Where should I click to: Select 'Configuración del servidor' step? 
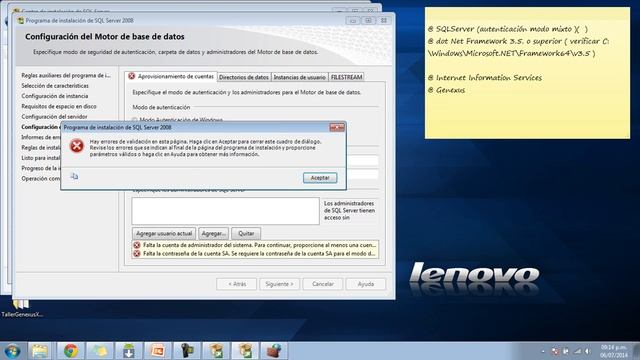tap(54, 116)
